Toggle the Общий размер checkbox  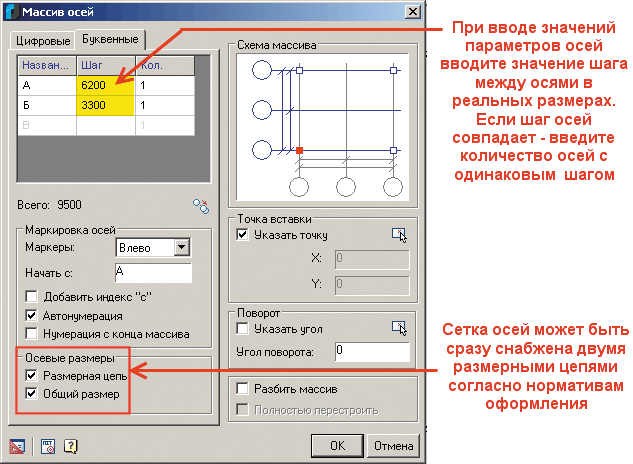click(31, 394)
